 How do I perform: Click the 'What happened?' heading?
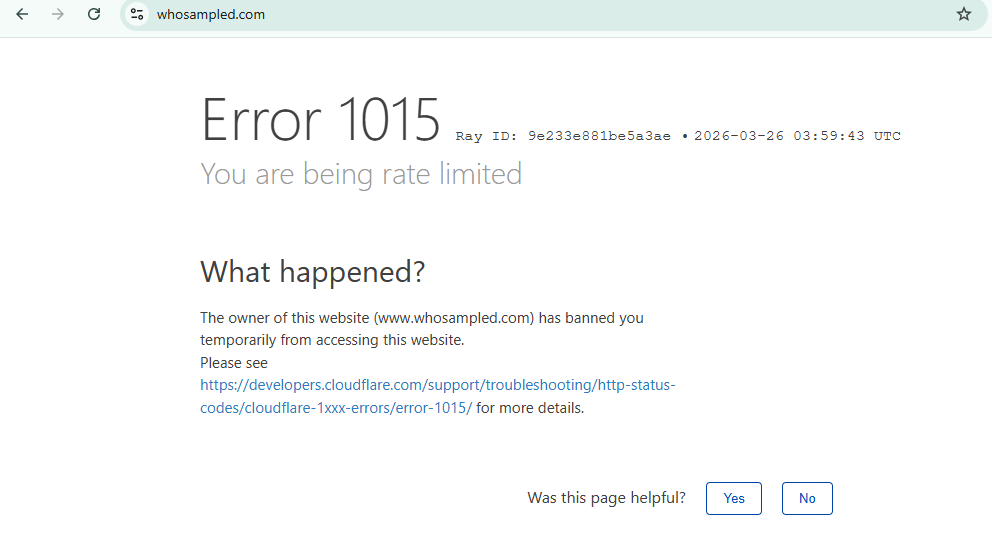pos(313,272)
